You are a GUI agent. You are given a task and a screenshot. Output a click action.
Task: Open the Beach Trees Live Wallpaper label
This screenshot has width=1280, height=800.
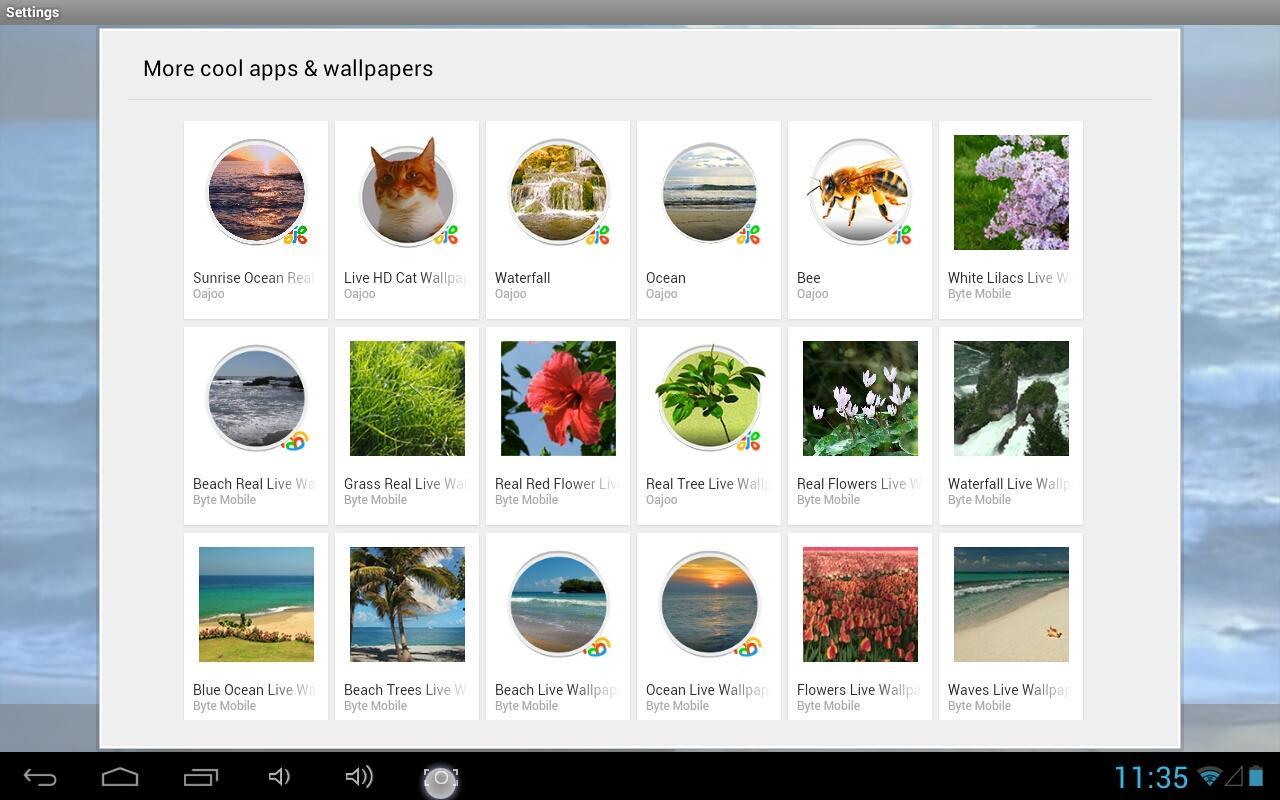405,690
